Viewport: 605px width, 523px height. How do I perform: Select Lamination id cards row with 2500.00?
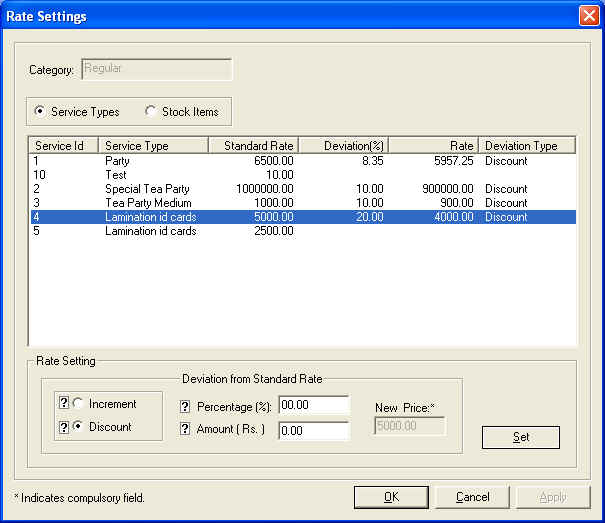(303, 231)
